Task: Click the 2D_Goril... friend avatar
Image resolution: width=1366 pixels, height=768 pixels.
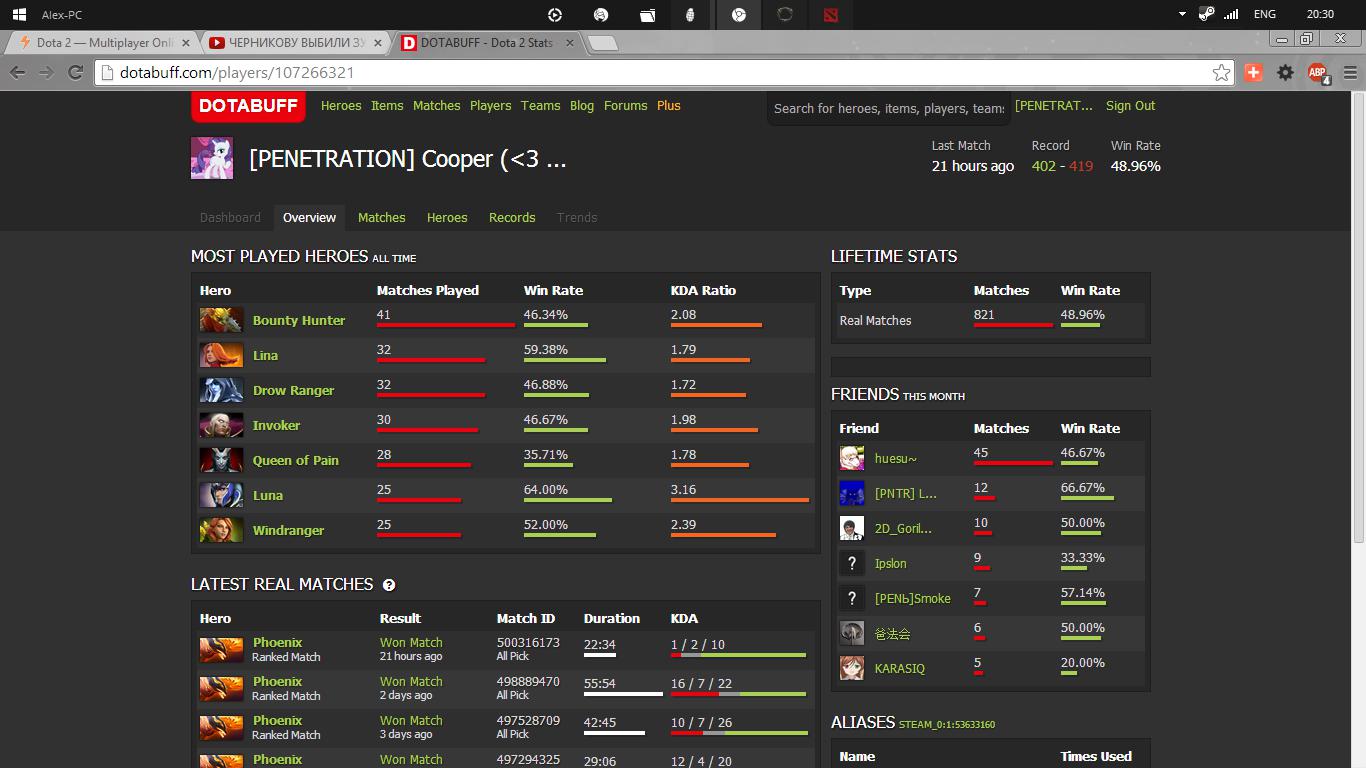Action: pyautogui.click(x=852, y=528)
